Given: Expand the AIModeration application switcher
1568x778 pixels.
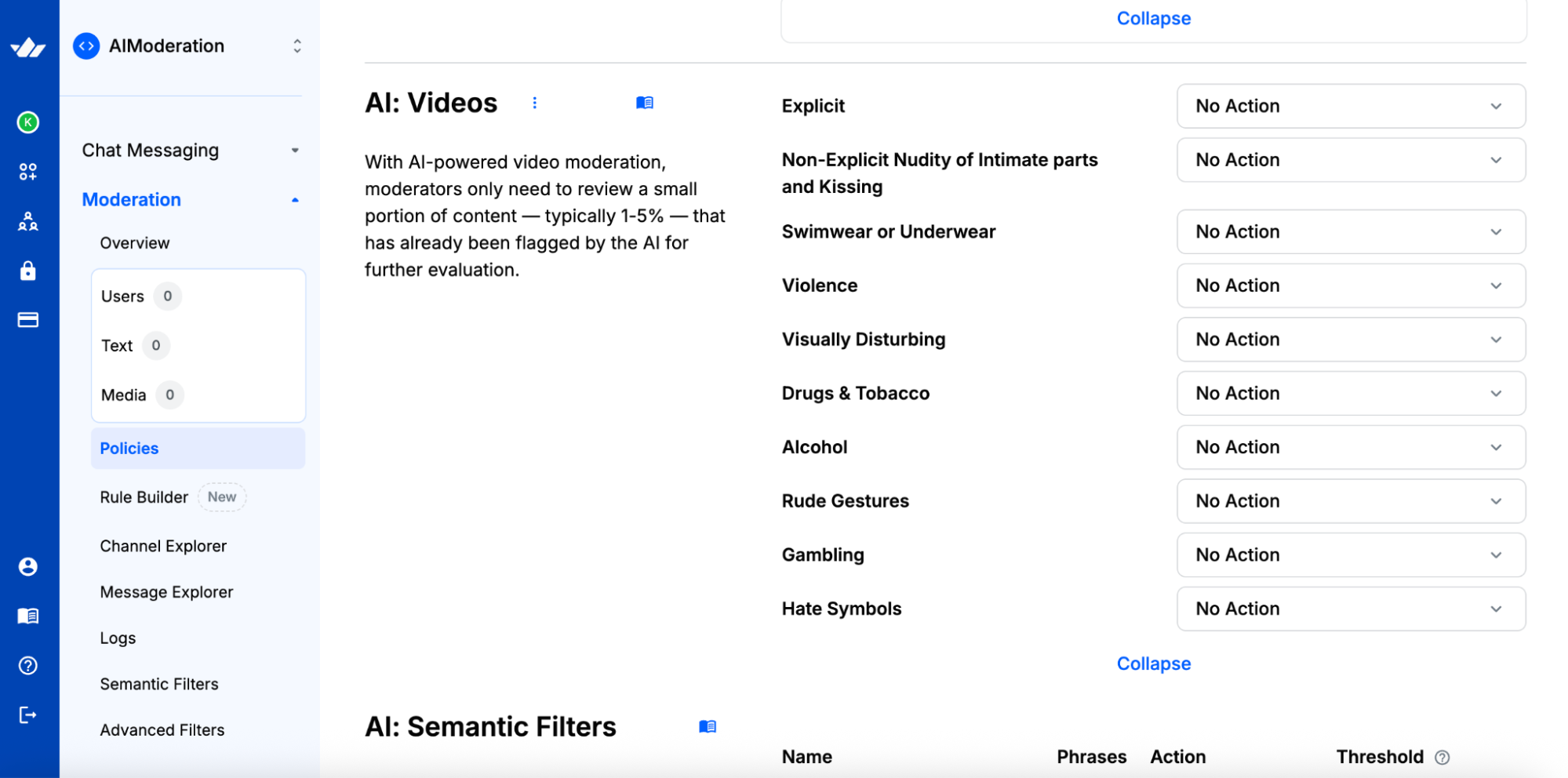Looking at the screenshot, I should 297,45.
